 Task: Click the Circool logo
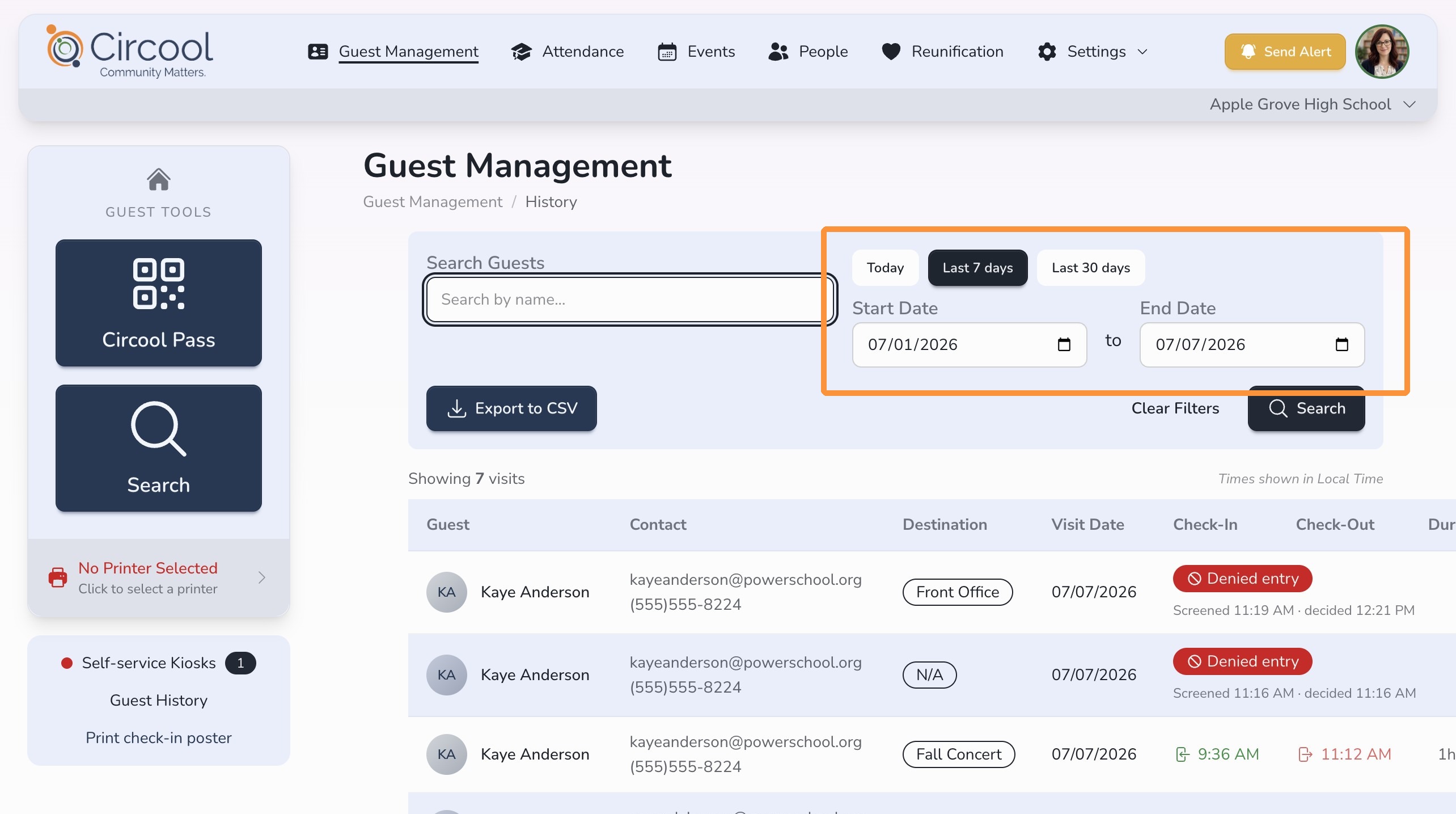pyautogui.click(x=130, y=52)
